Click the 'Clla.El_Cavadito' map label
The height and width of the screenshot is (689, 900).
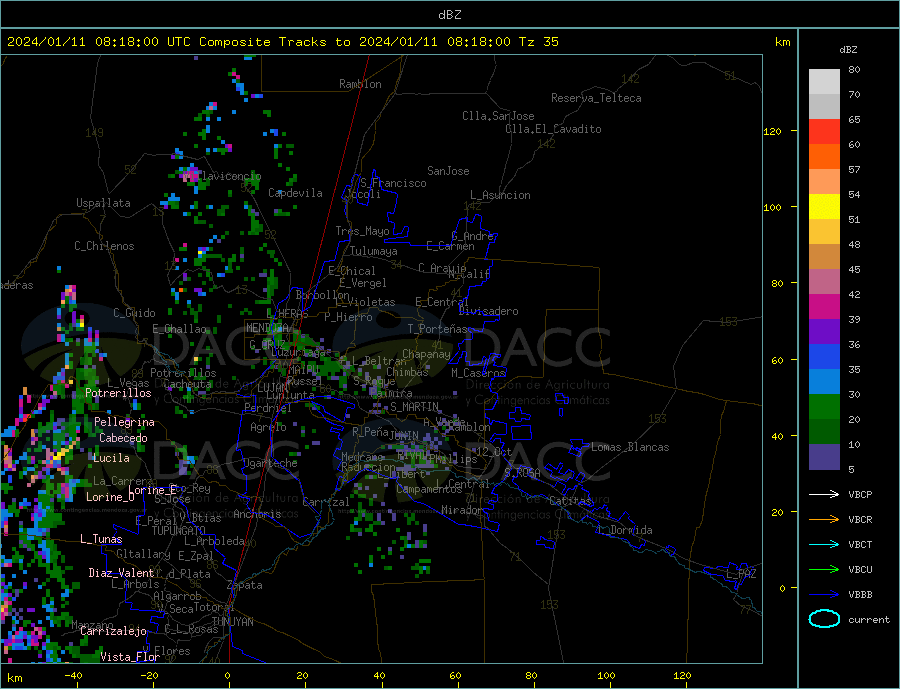click(x=553, y=129)
